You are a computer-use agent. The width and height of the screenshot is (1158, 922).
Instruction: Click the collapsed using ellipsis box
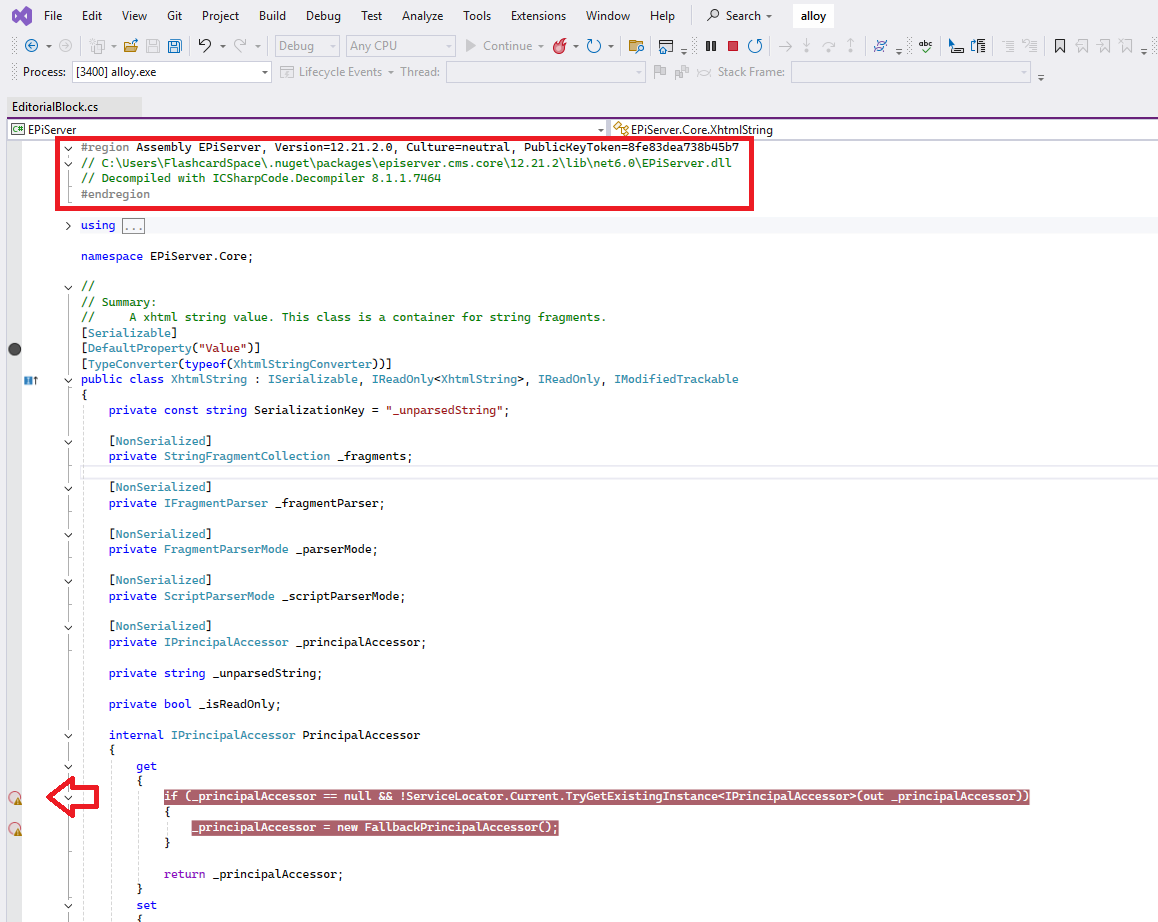(x=134, y=226)
